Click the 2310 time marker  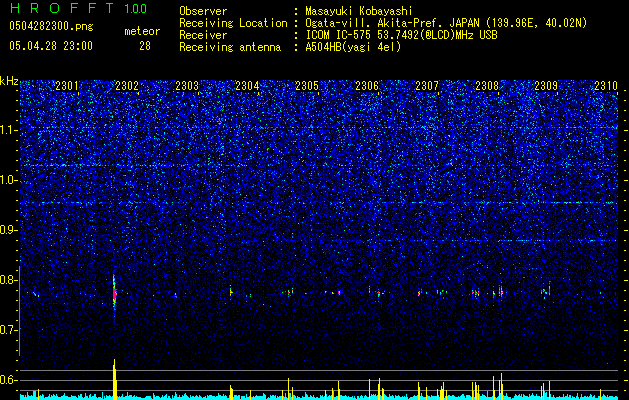coord(606,86)
